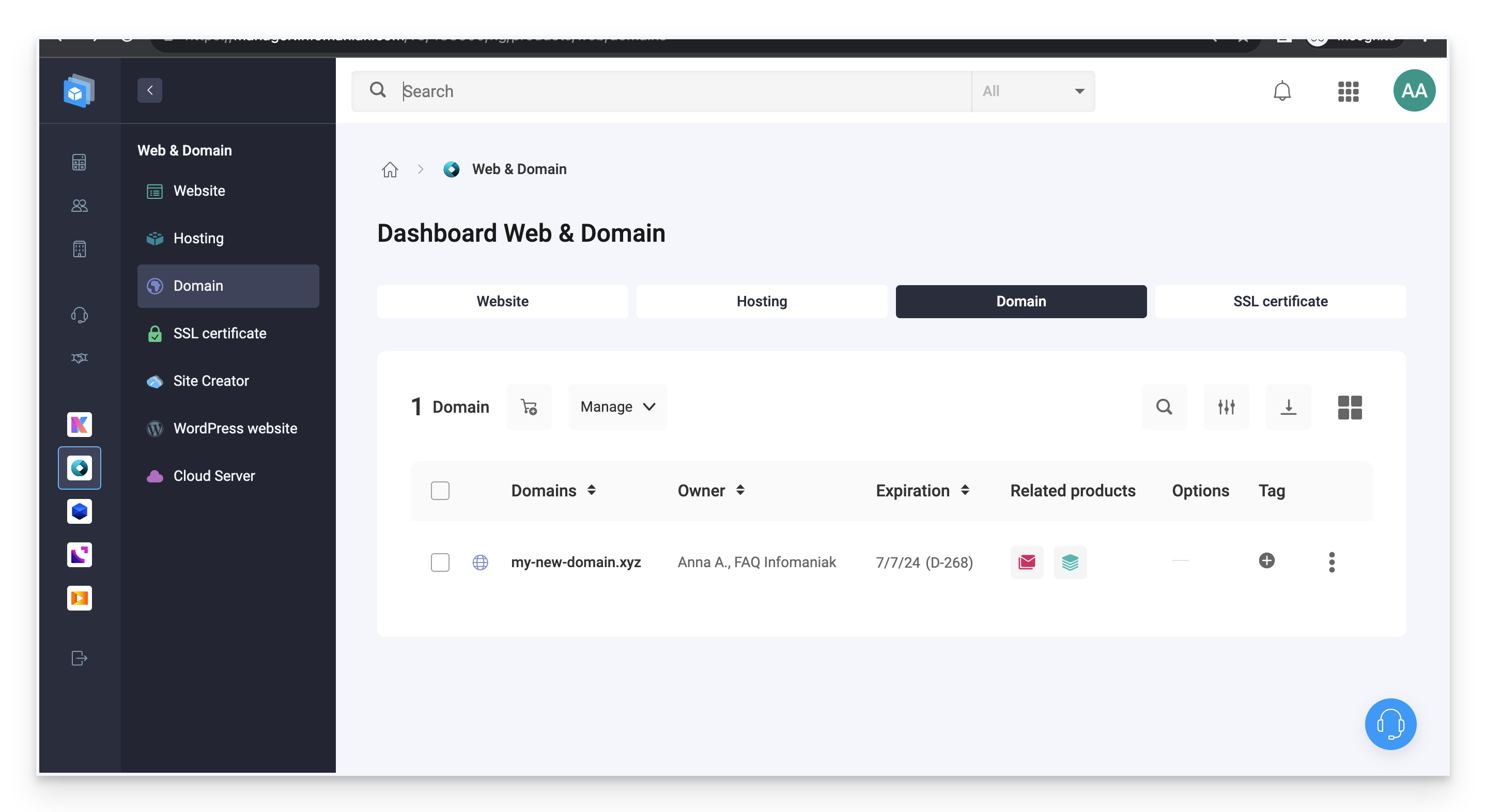Click the download export icon above the domain list
The image size is (1486, 812).
click(1288, 407)
